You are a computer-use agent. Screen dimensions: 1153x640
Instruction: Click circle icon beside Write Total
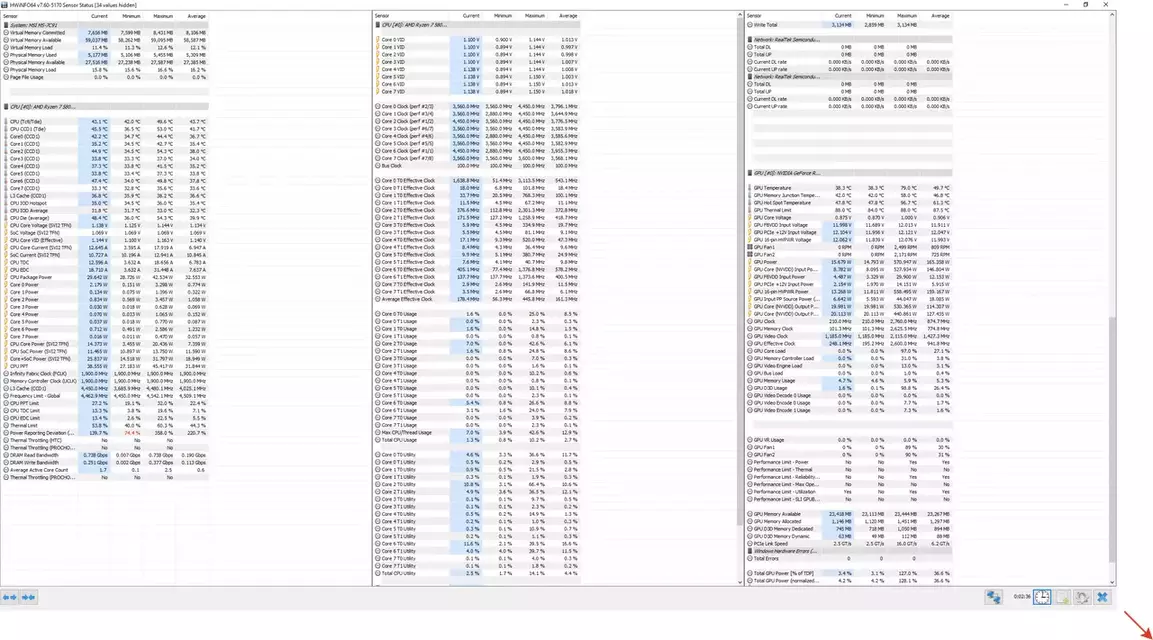pos(750,25)
